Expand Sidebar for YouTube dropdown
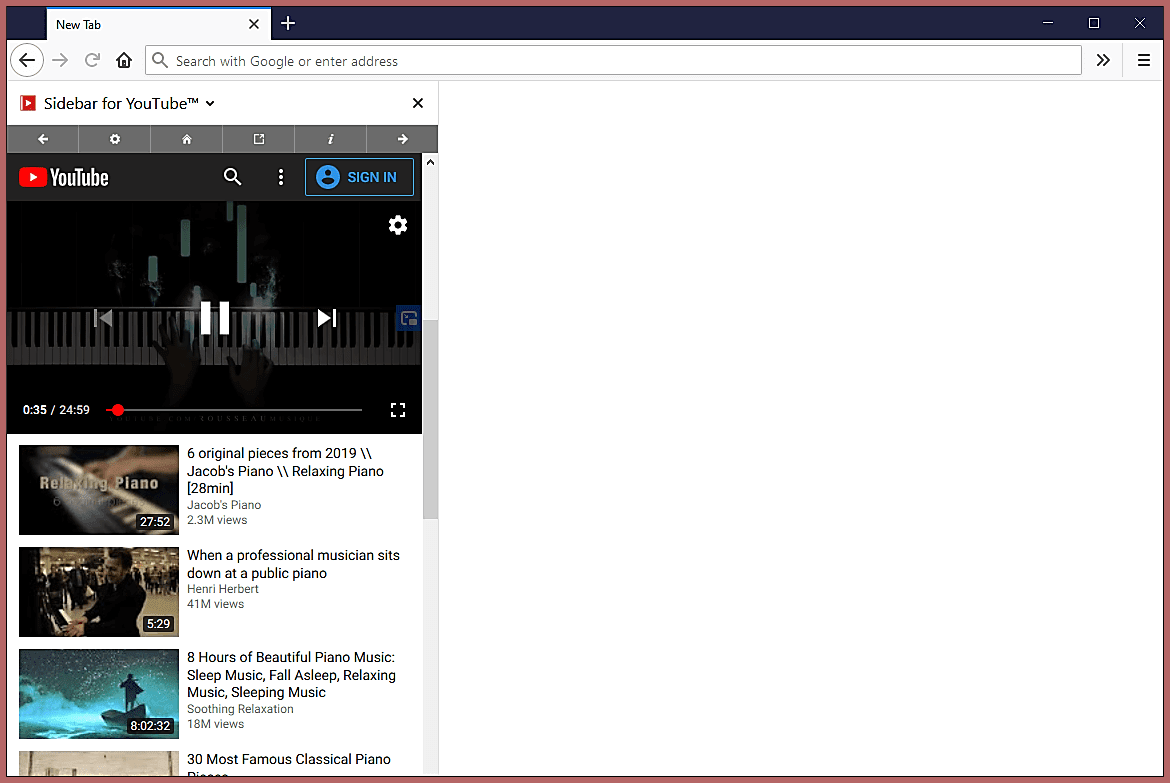The width and height of the screenshot is (1170, 783). [x=210, y=104]
